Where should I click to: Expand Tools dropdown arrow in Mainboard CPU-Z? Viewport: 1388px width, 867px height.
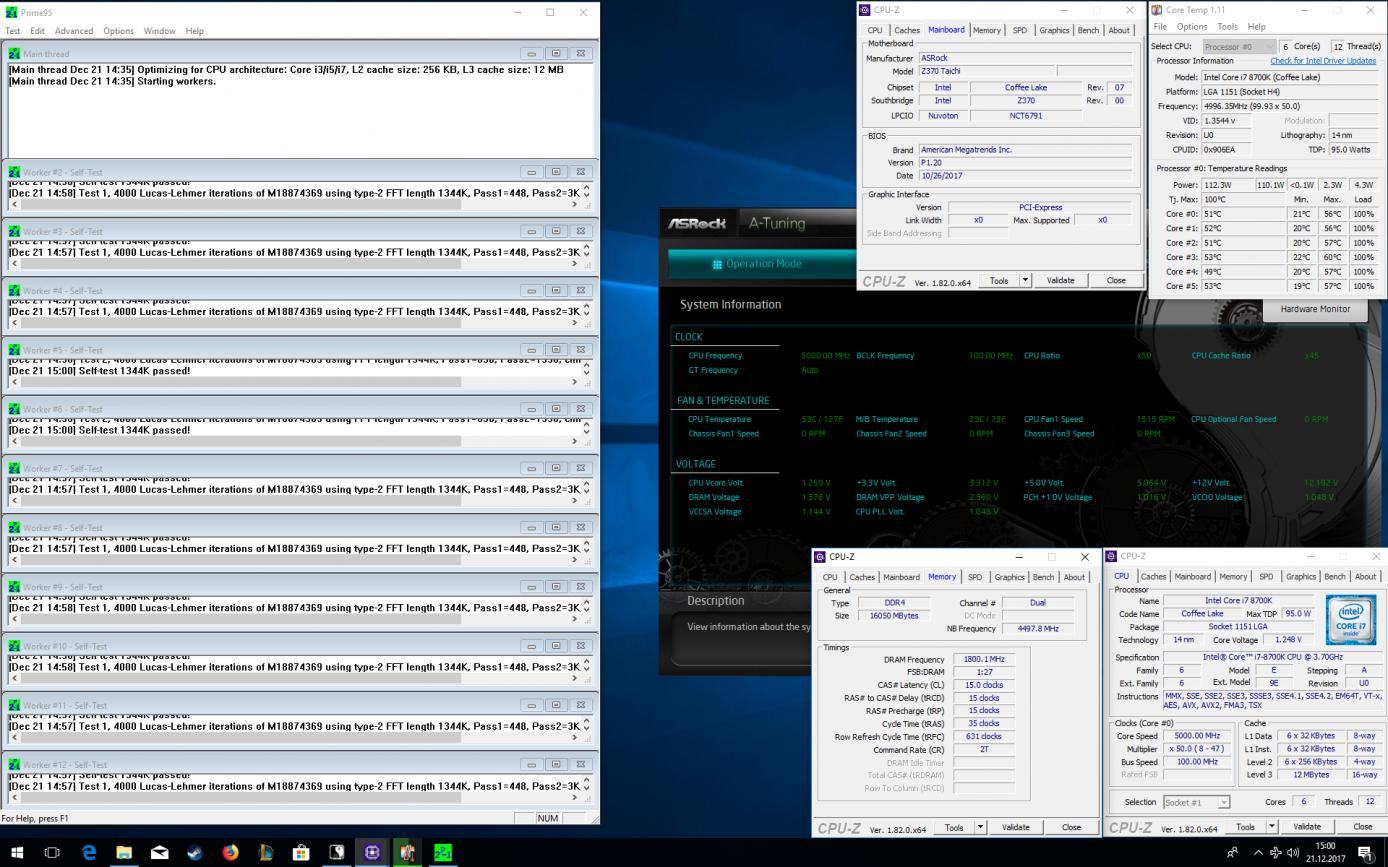click(1024, 281)
